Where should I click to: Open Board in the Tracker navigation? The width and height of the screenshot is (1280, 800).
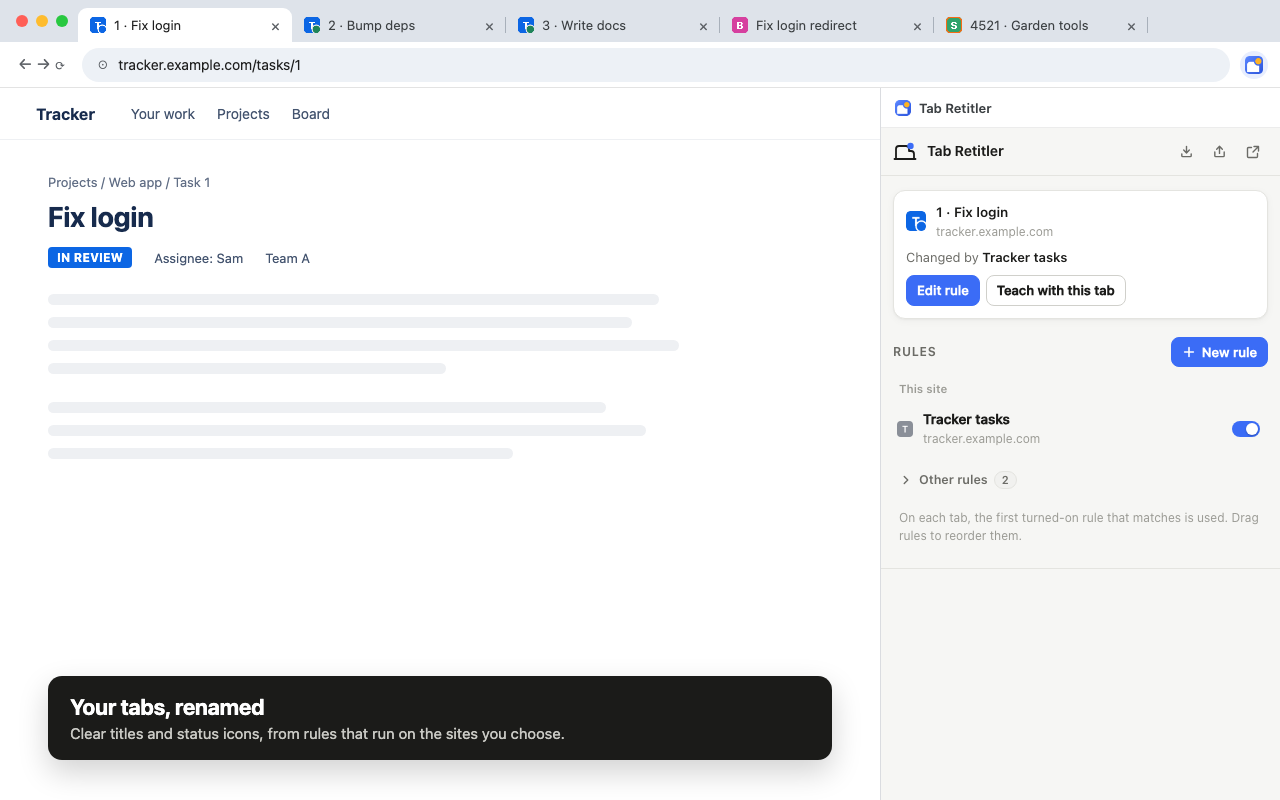pyautogui.click(x=311, y=114)
